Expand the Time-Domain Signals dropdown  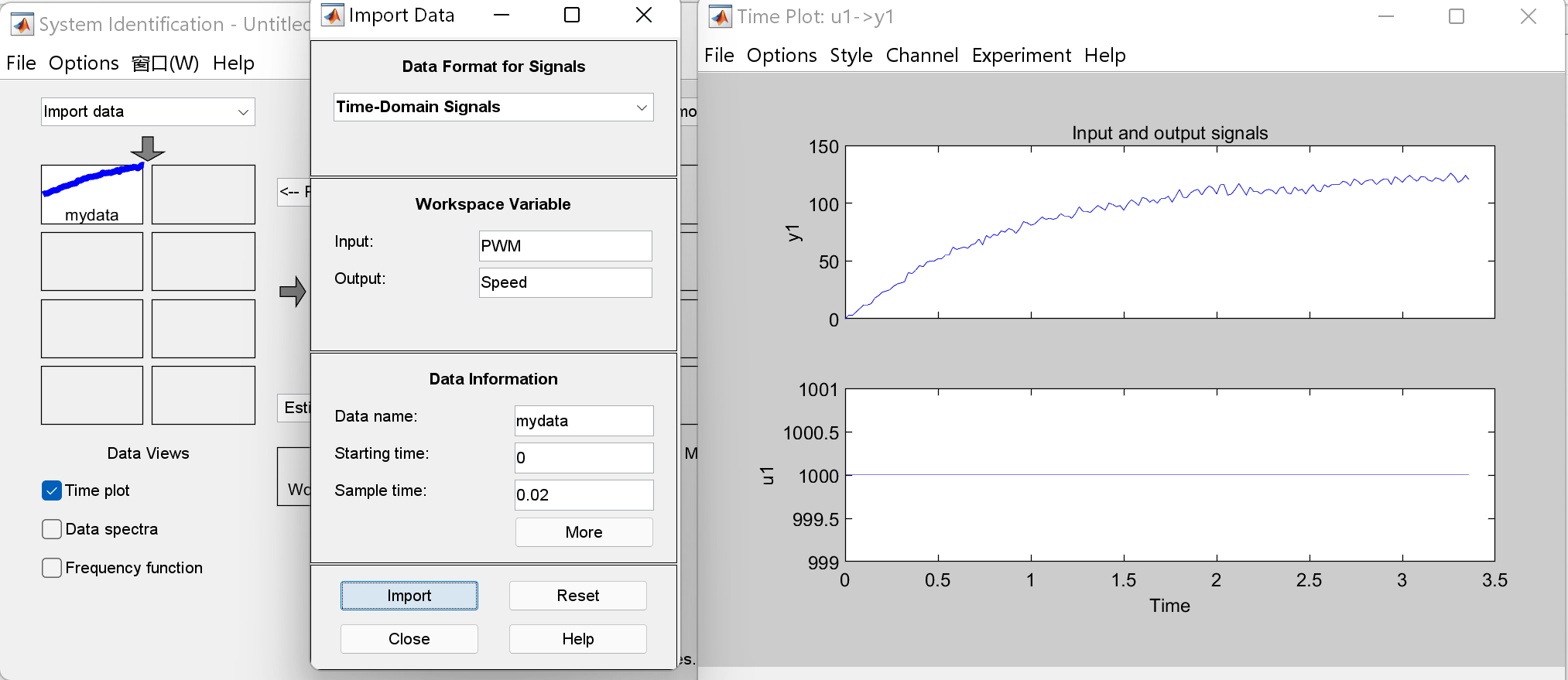click(494, 107)
